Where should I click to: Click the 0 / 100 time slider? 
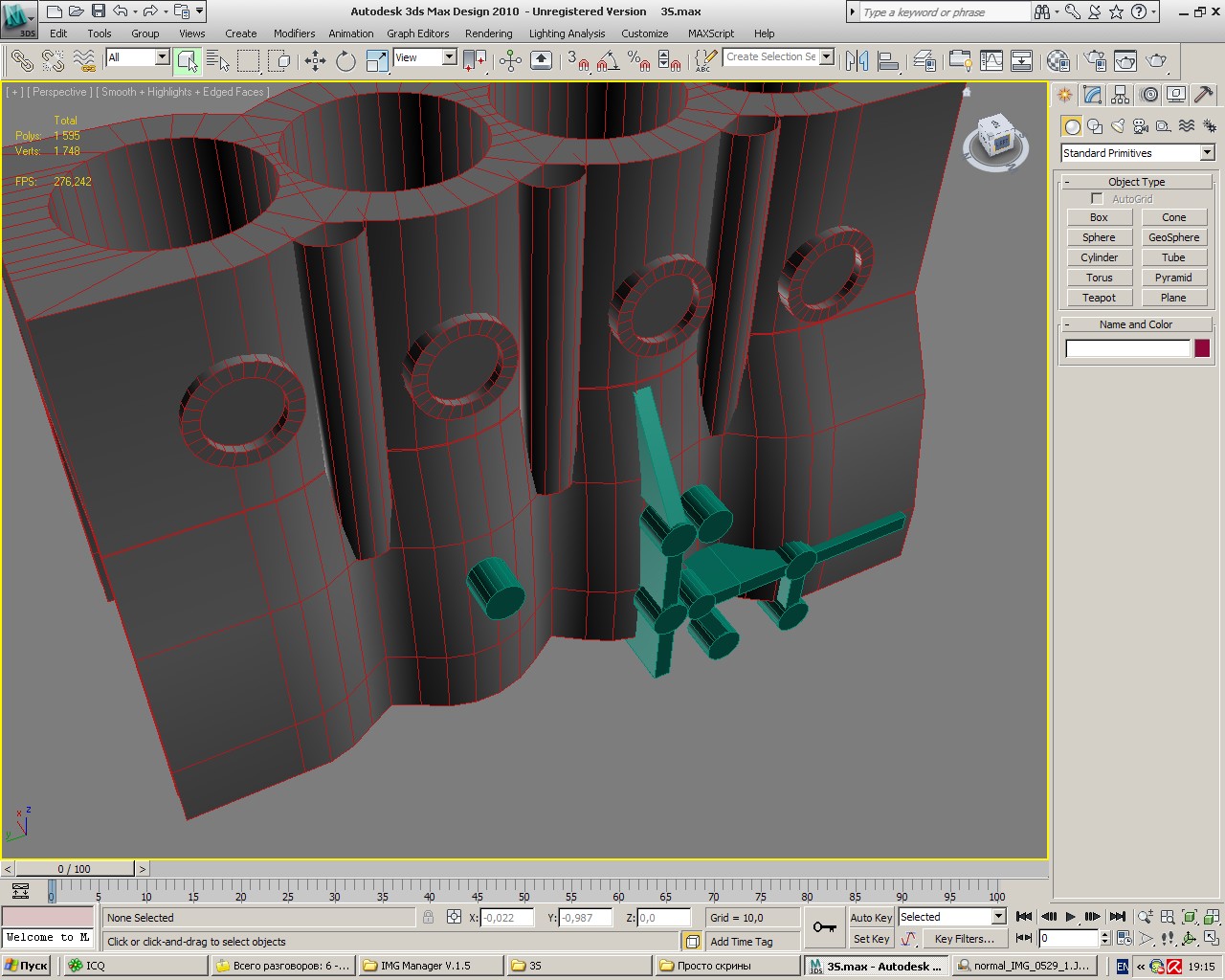click(75, 869)
